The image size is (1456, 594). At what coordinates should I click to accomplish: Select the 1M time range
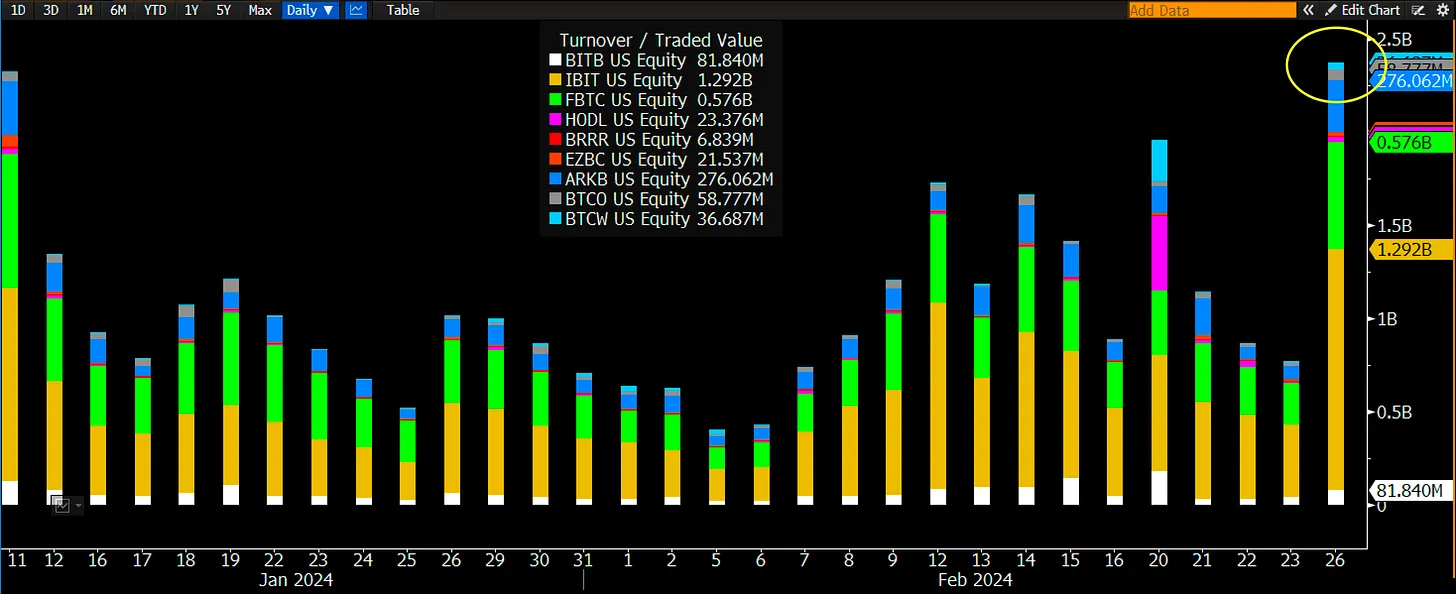(85, 10)
